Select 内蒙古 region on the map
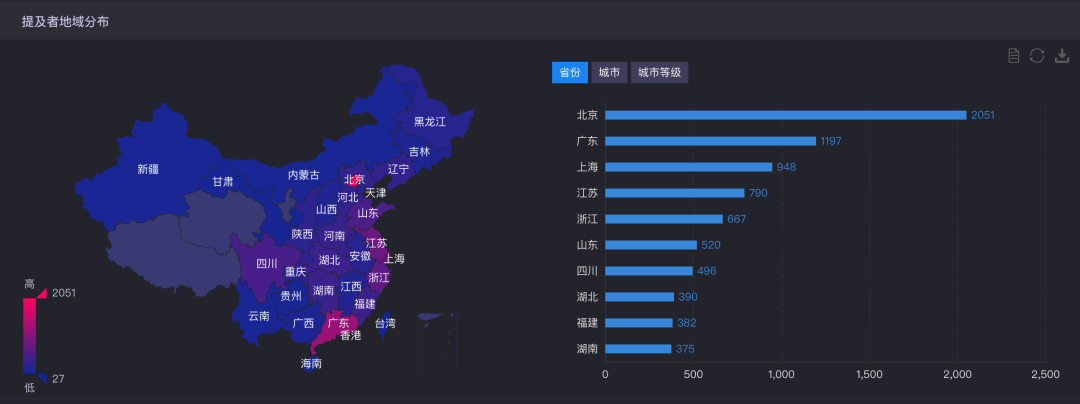The height and width of the screenshot is (404, 1080). 303,176
